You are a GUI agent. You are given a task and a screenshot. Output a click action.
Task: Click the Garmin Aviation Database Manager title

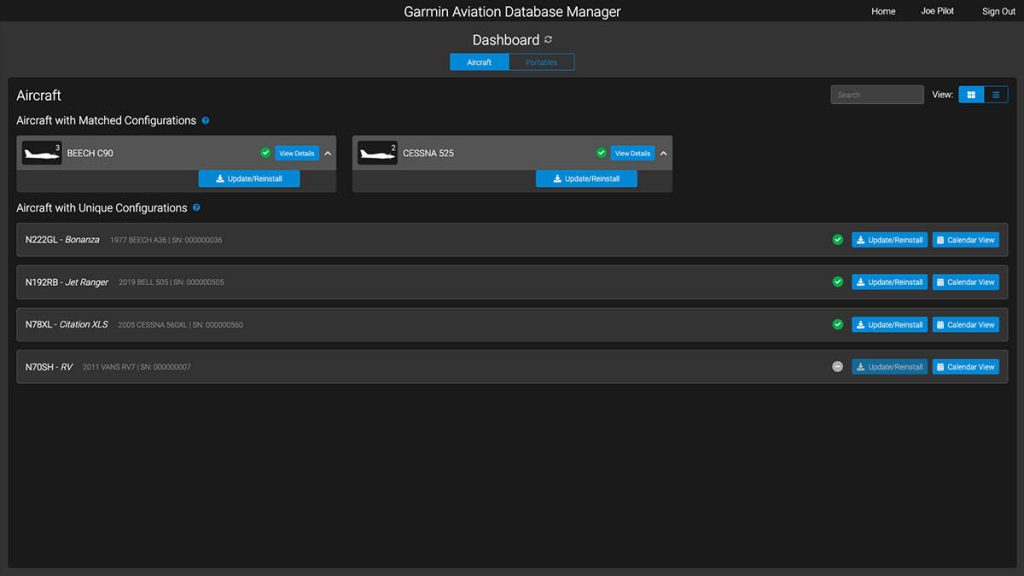512,12
